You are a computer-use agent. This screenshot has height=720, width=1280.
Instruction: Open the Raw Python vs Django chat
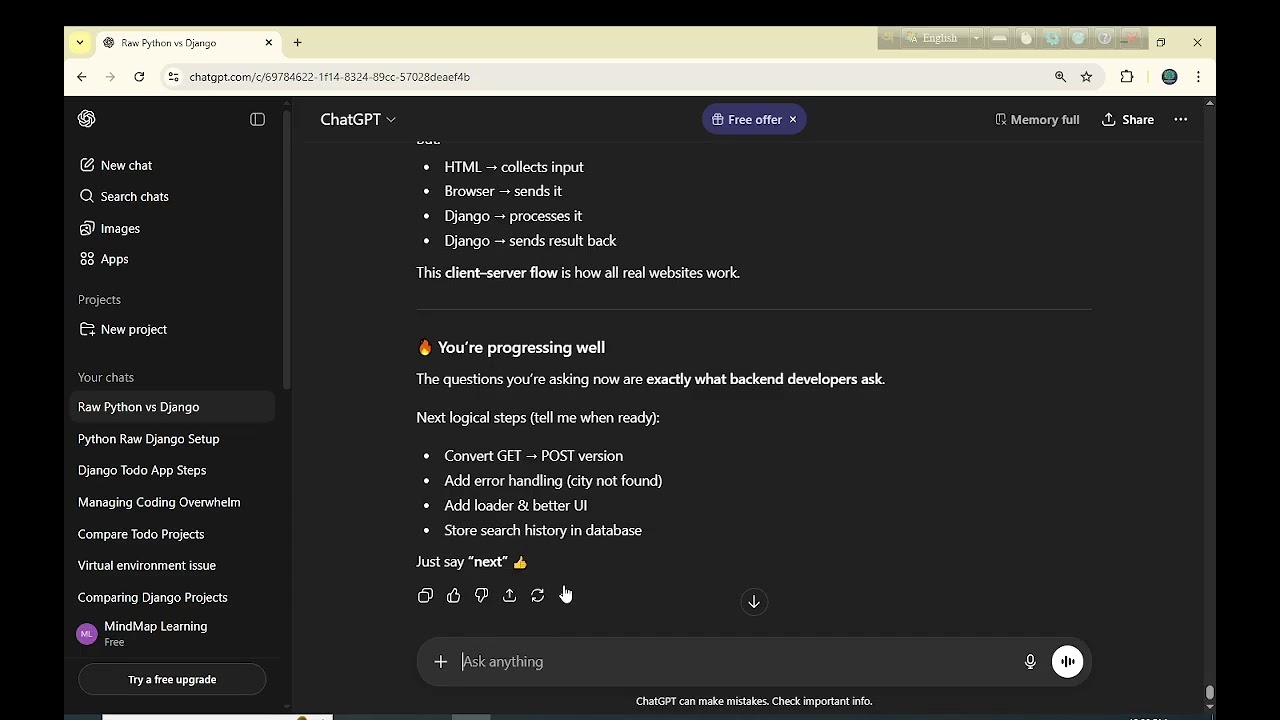tap(172, 407)
